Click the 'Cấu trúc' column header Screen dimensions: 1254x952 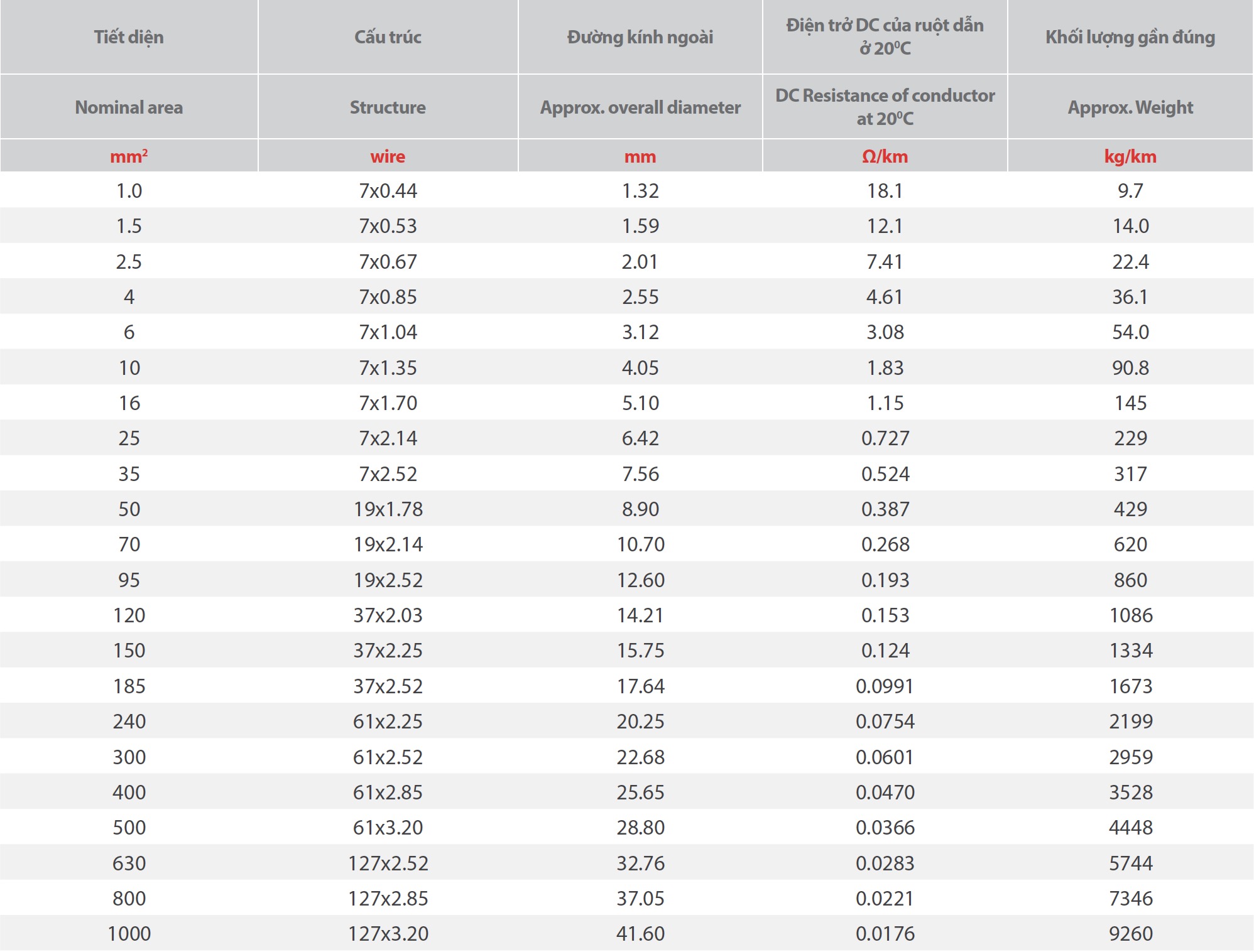tap(388, 37)
